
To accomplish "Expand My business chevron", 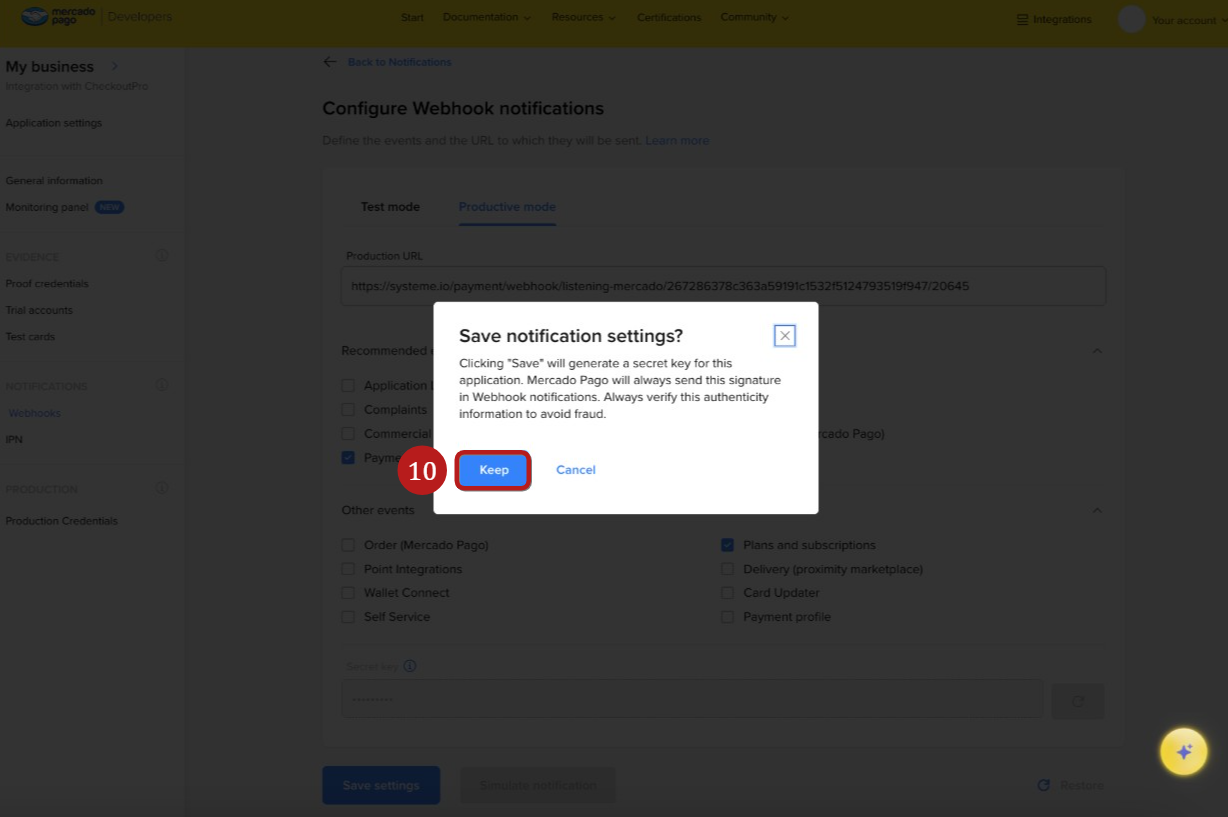I will (114, 67).
